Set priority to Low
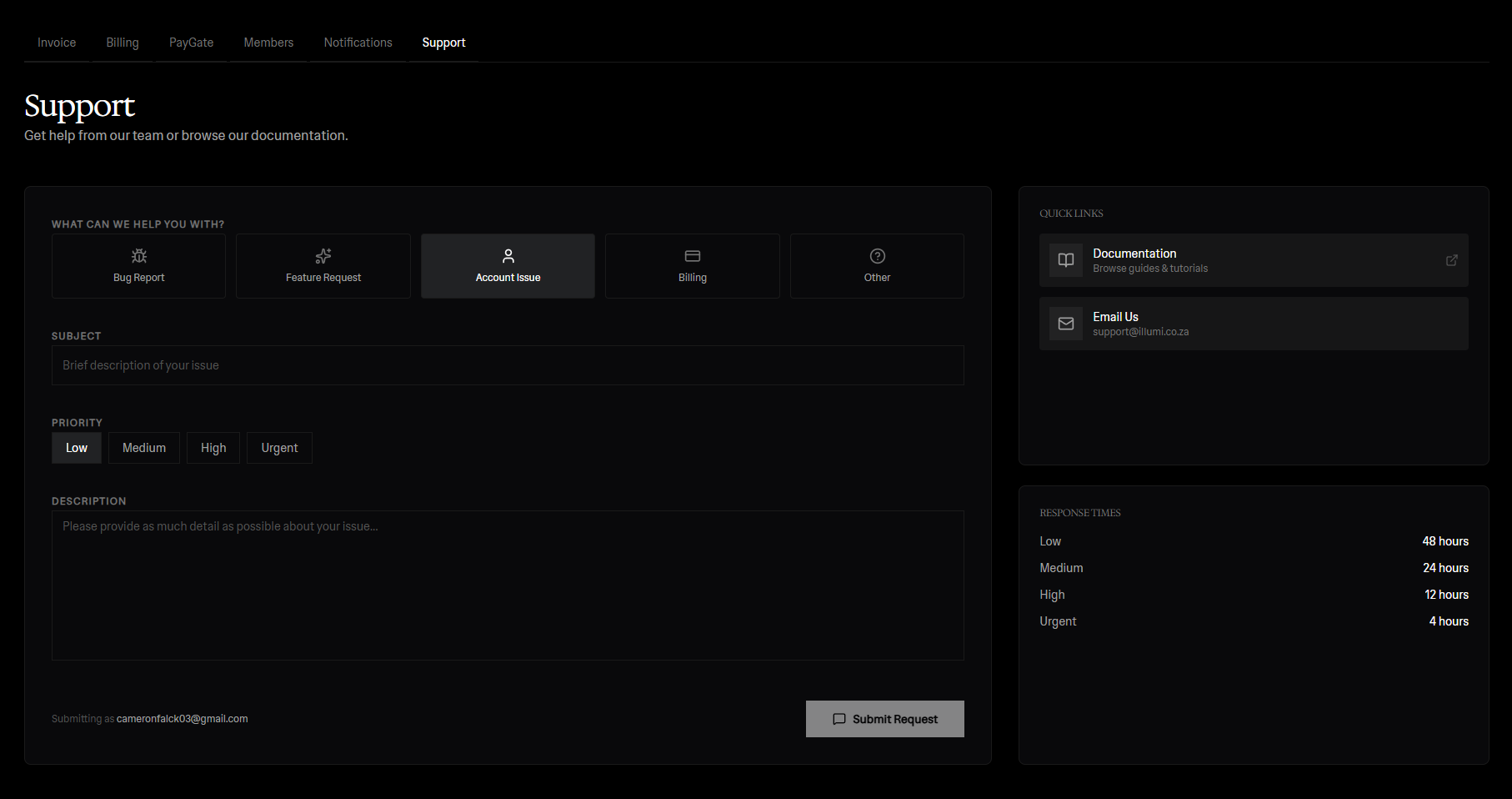The height and width of the screenshot is (799, 1512). click(x=77, y=448)
